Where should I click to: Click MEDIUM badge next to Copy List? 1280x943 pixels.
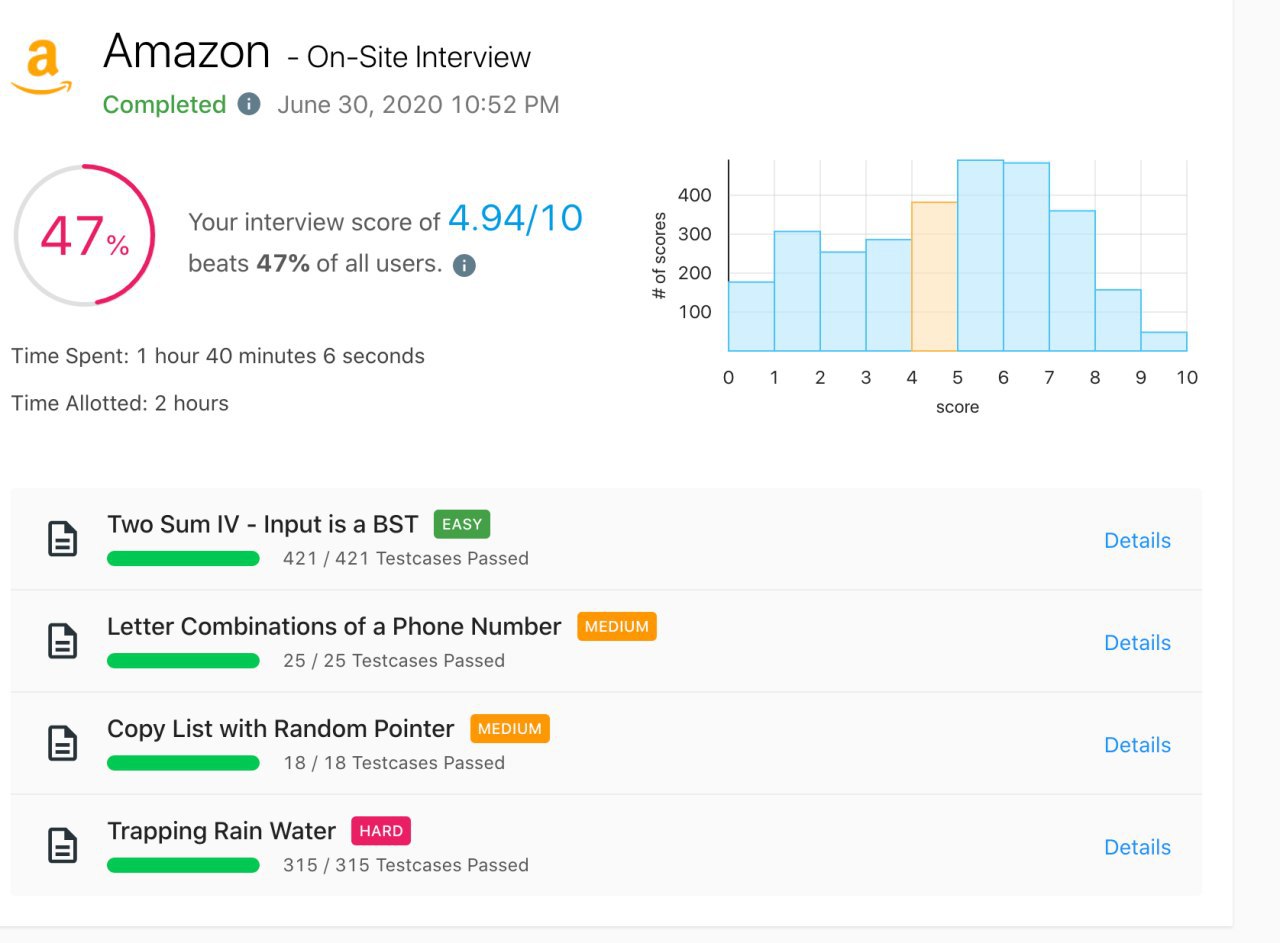tap(510, 729)
